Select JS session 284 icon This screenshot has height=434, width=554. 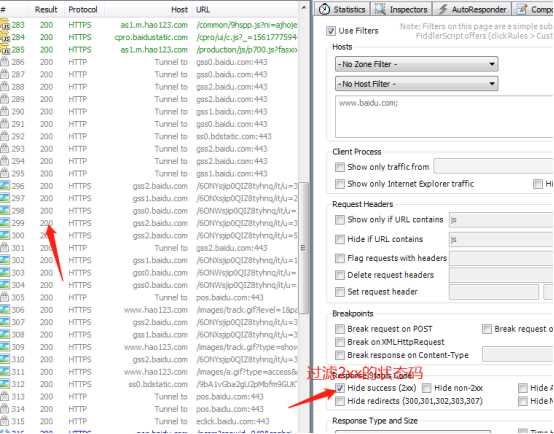[x=5, y=37]
